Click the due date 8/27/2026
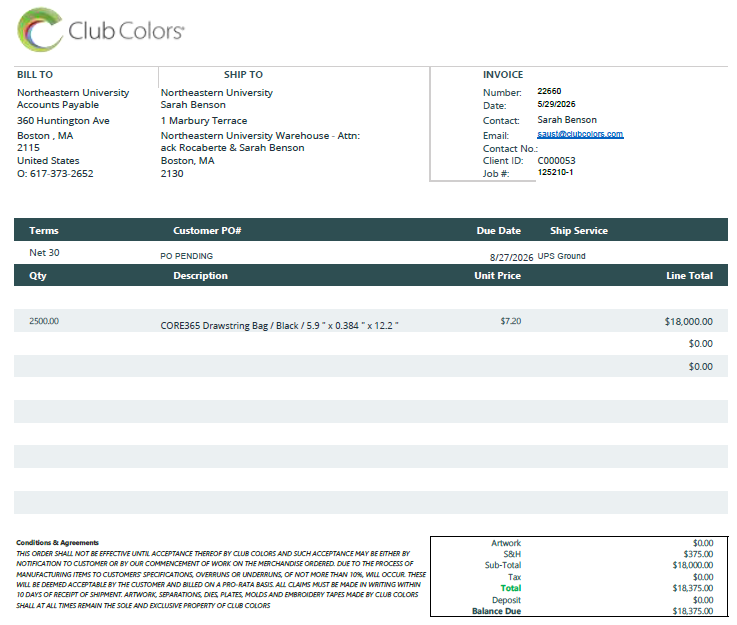The image size is (737, 625). [511, 258]
